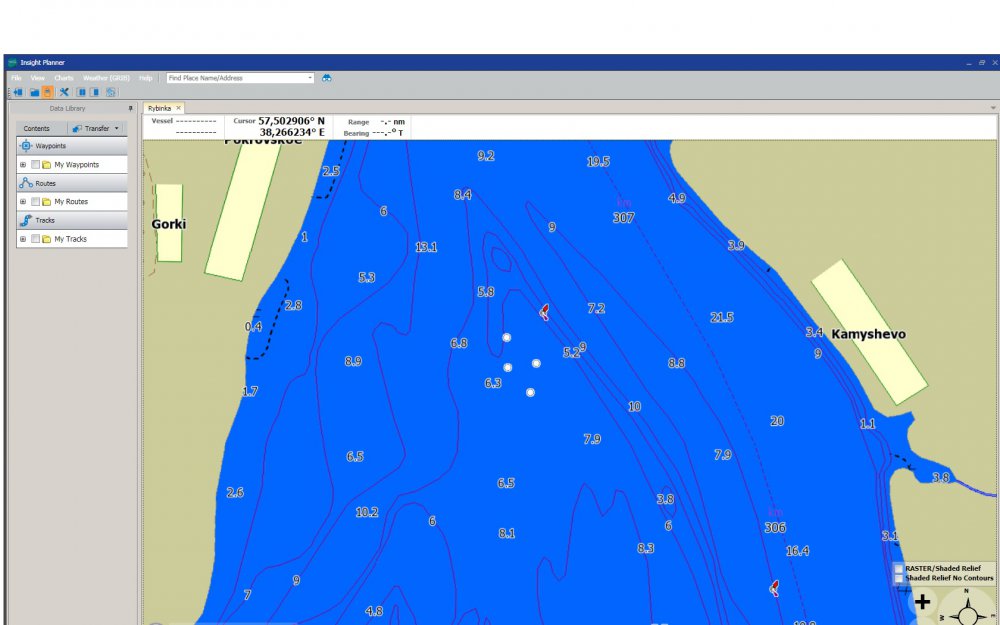Click the Find Place Name/Address field
Image resolution: width=1000 pixels, height=625 pixels.
click(238, 78)
